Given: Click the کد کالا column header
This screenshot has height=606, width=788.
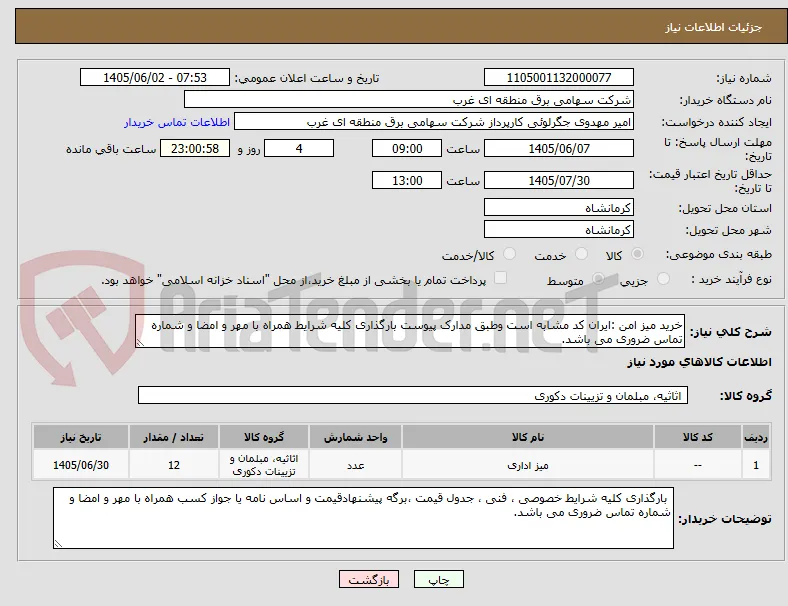Looking at the screenshot, I should click(x=698, y=437).
